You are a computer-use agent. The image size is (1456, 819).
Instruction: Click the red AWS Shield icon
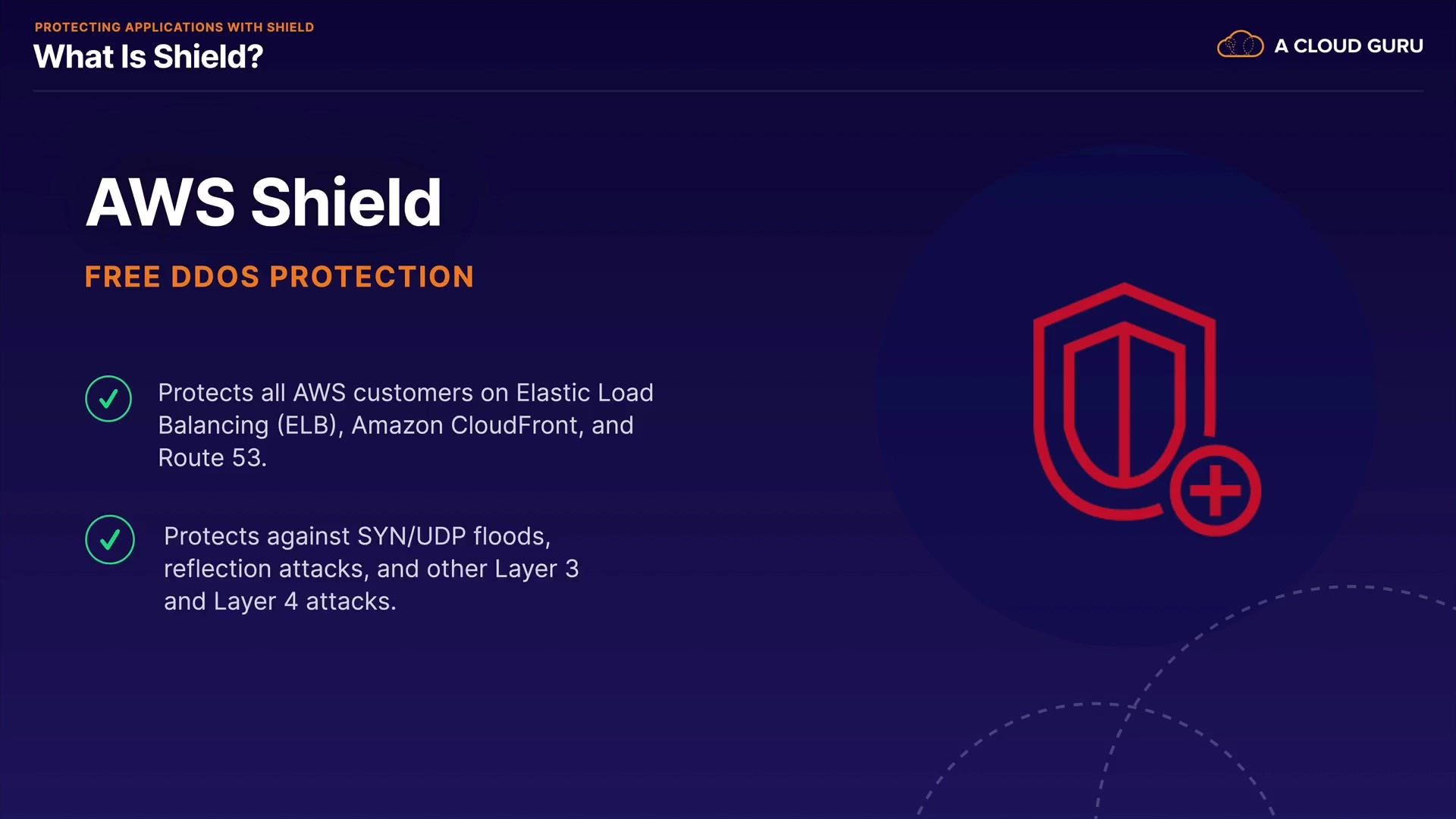pyautogui.click(x=1124, y=402)
